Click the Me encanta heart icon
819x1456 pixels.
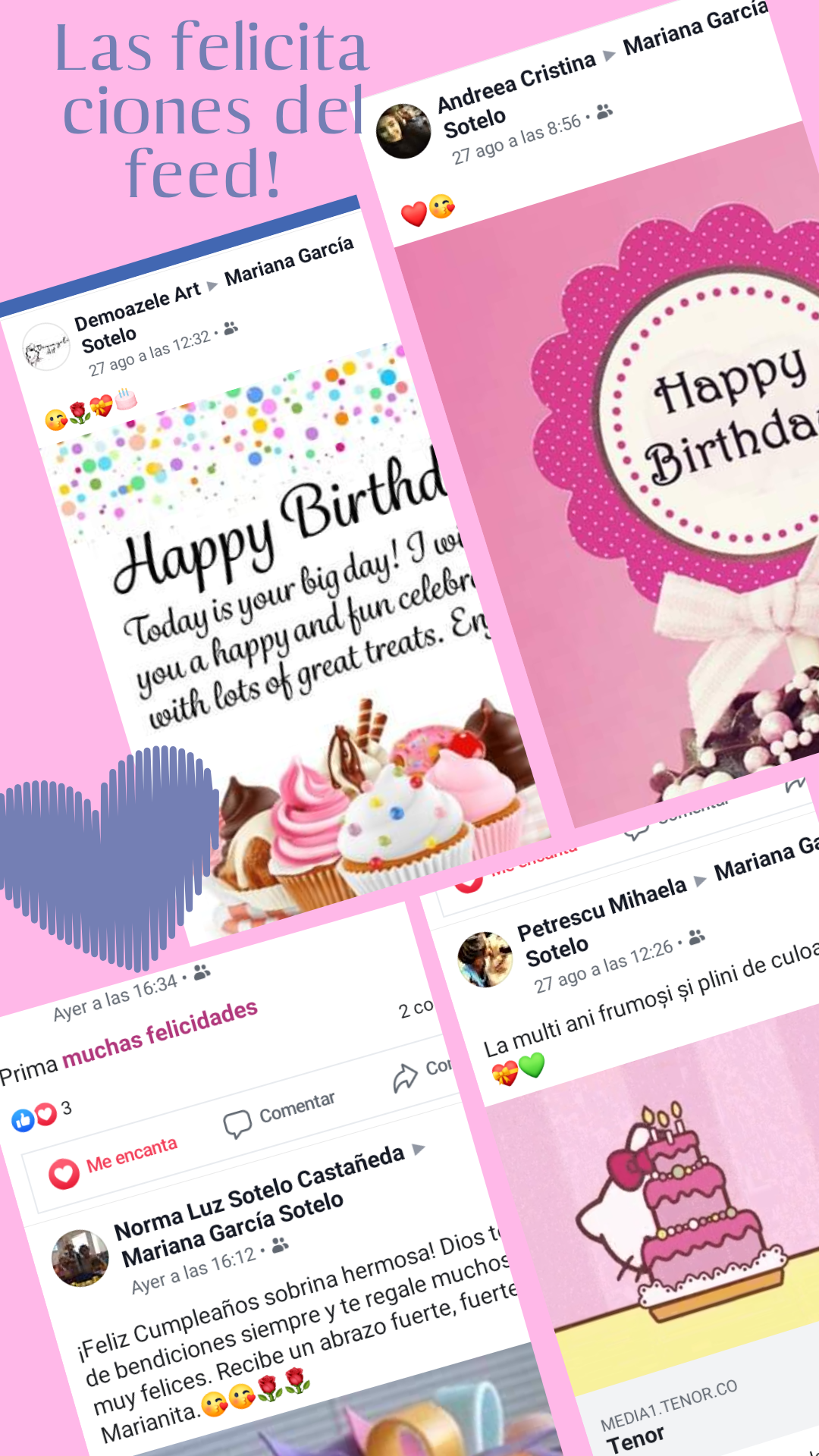(x=64, y=1174)
